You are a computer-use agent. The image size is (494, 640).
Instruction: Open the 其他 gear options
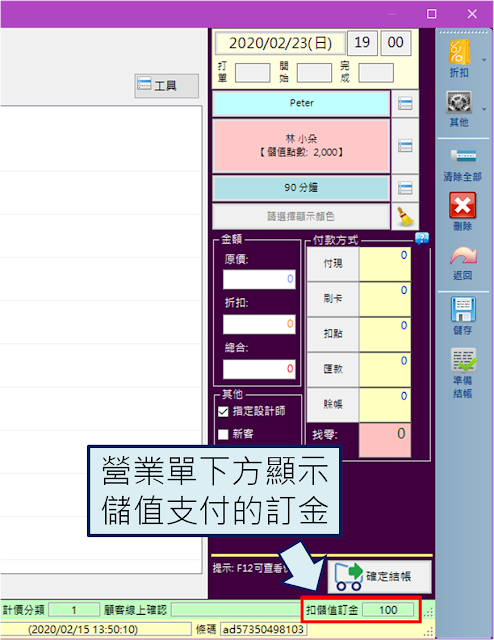tap(459, 109)
